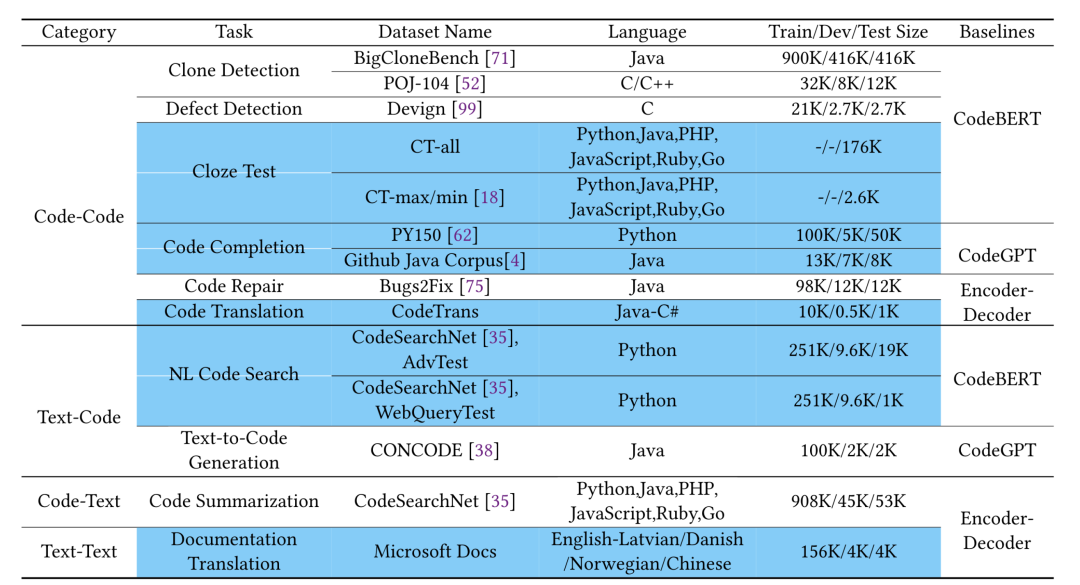Viewport: 1080px width, 585px height.
Task: Click the 'NL Code Search' task cell
Action: [234, 374]
